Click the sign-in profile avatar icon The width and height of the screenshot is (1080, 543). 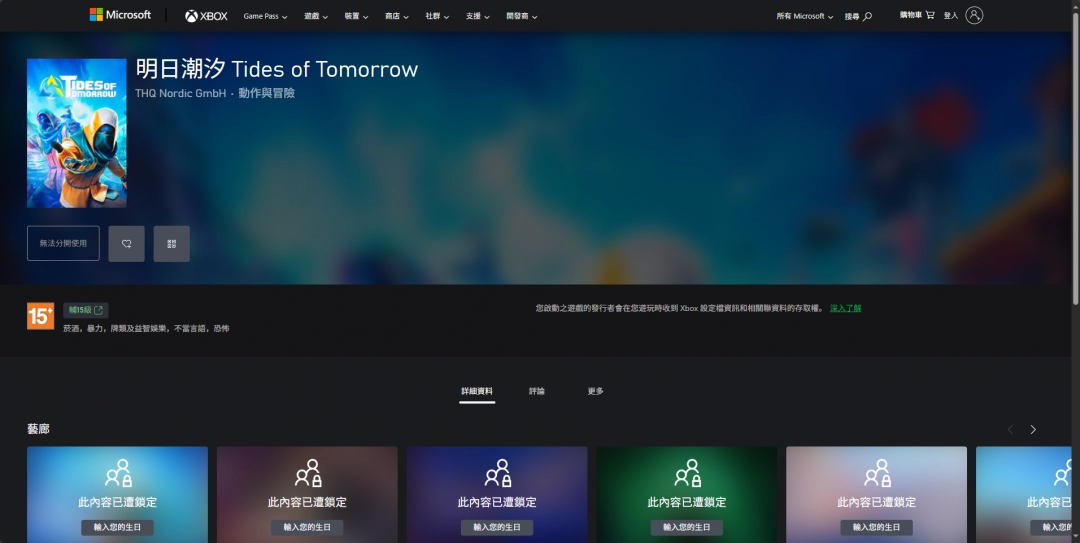coord(974,15)
